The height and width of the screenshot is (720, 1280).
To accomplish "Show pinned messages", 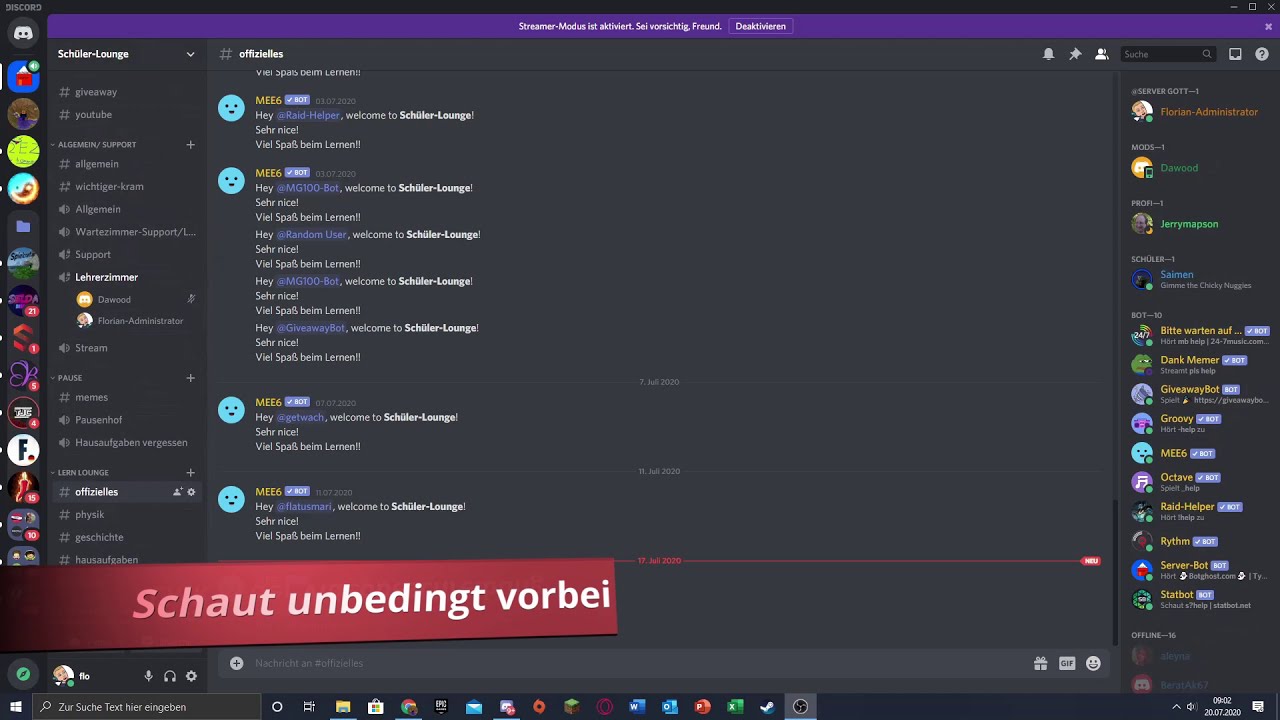I will tap(1075, 54).
